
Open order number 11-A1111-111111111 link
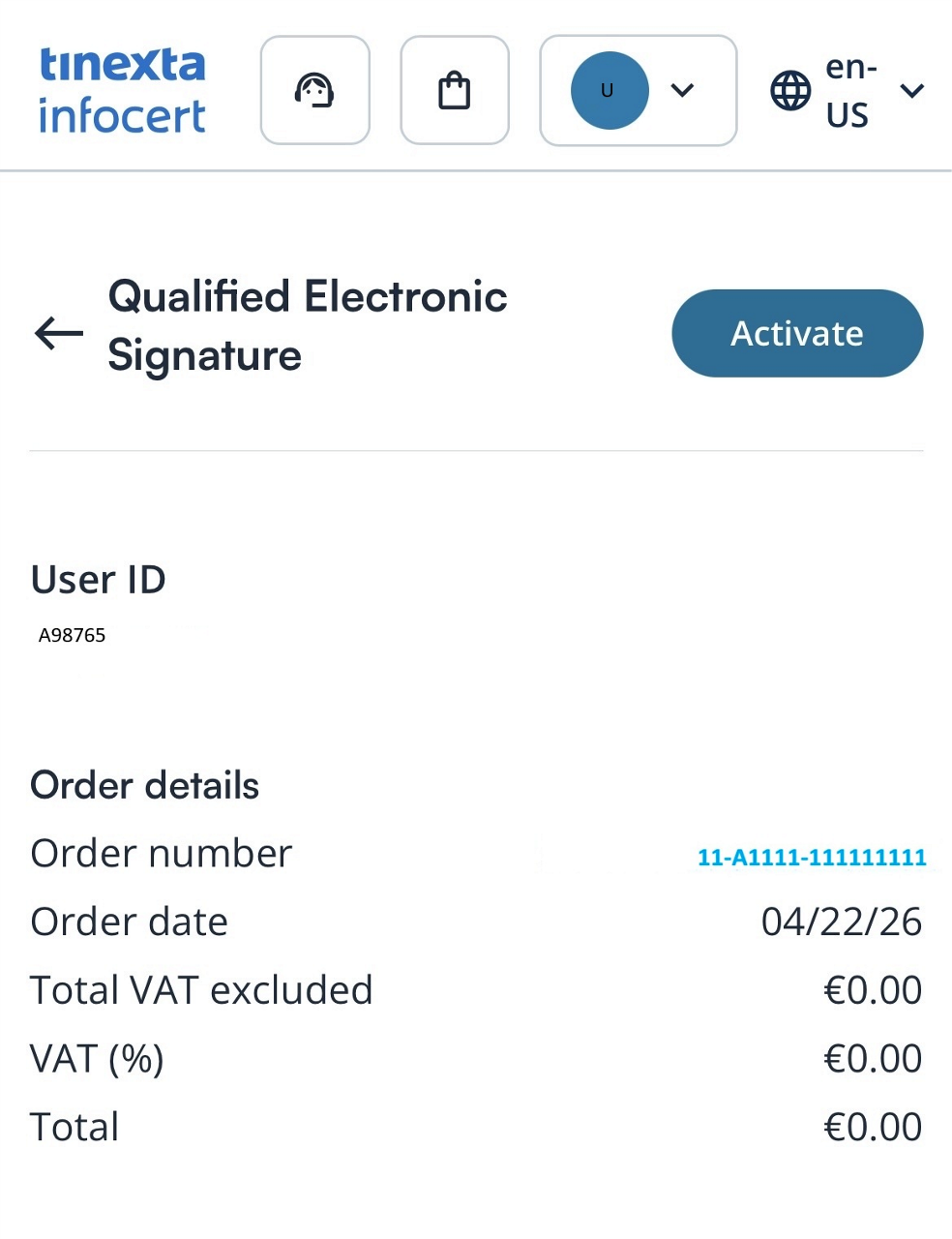pos(812,857)
